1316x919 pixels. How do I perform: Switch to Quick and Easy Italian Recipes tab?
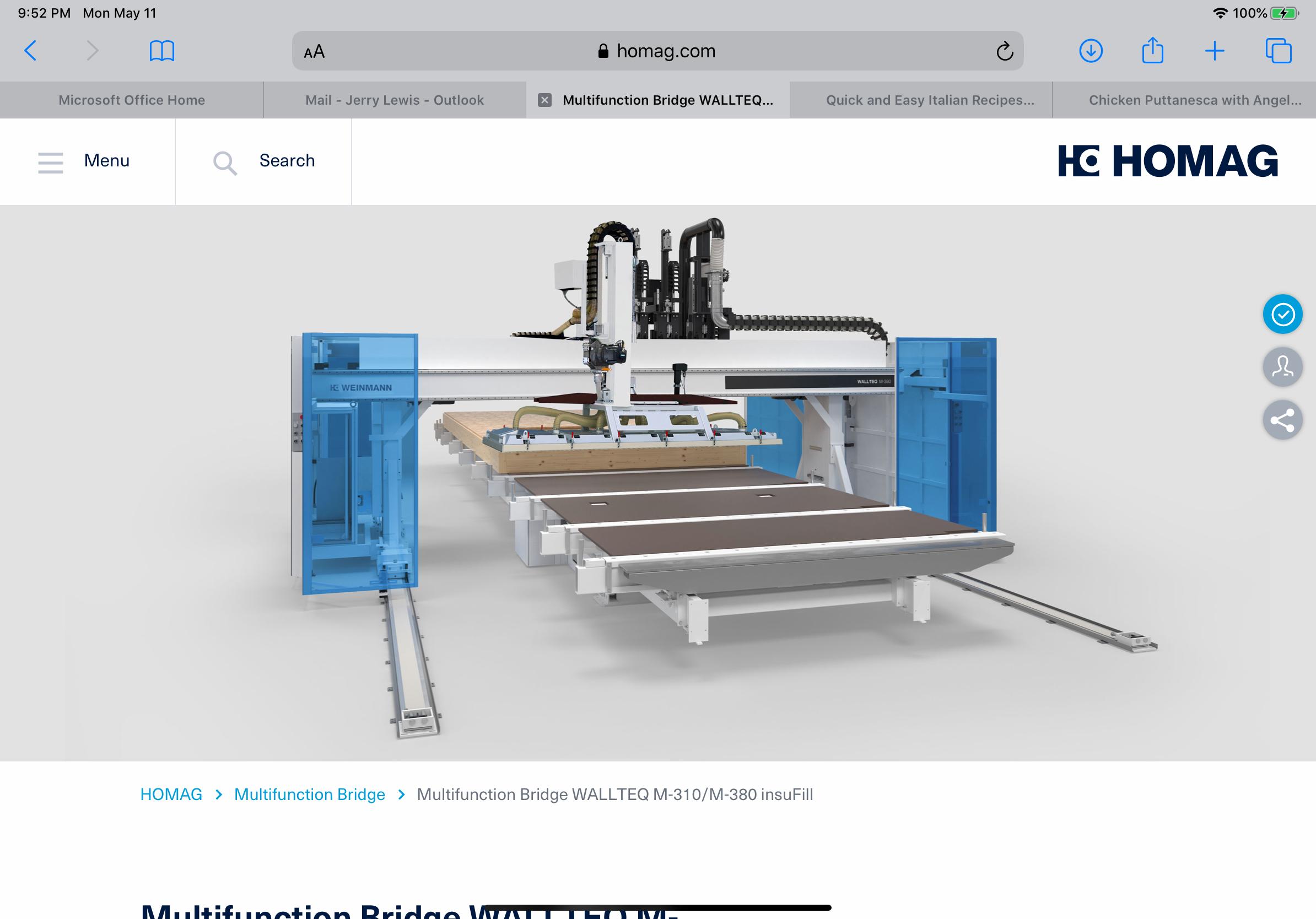pos(929,100)
